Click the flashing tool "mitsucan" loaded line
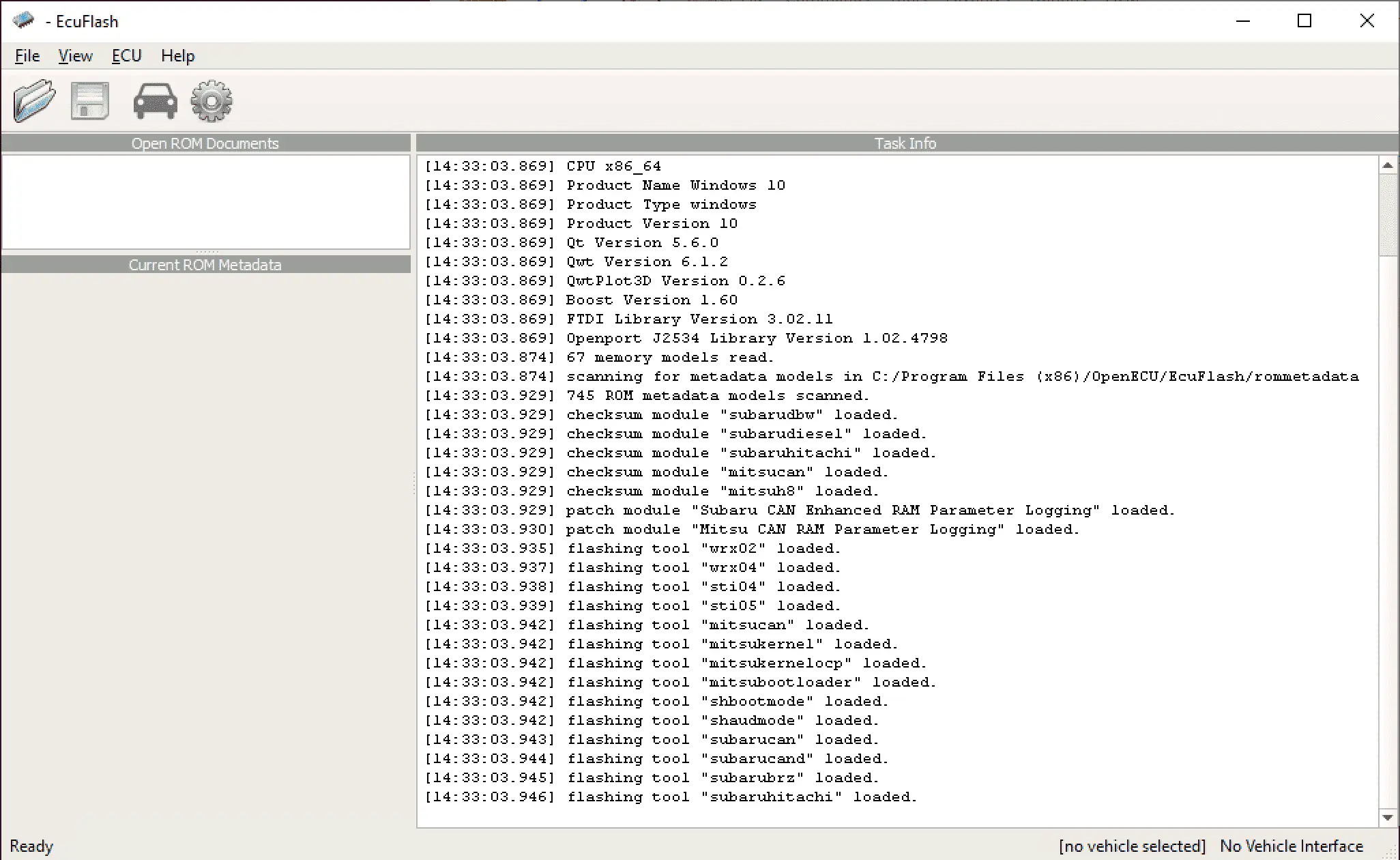The height and width of the screenshot is (860, 1400). (x=647, y=625)
